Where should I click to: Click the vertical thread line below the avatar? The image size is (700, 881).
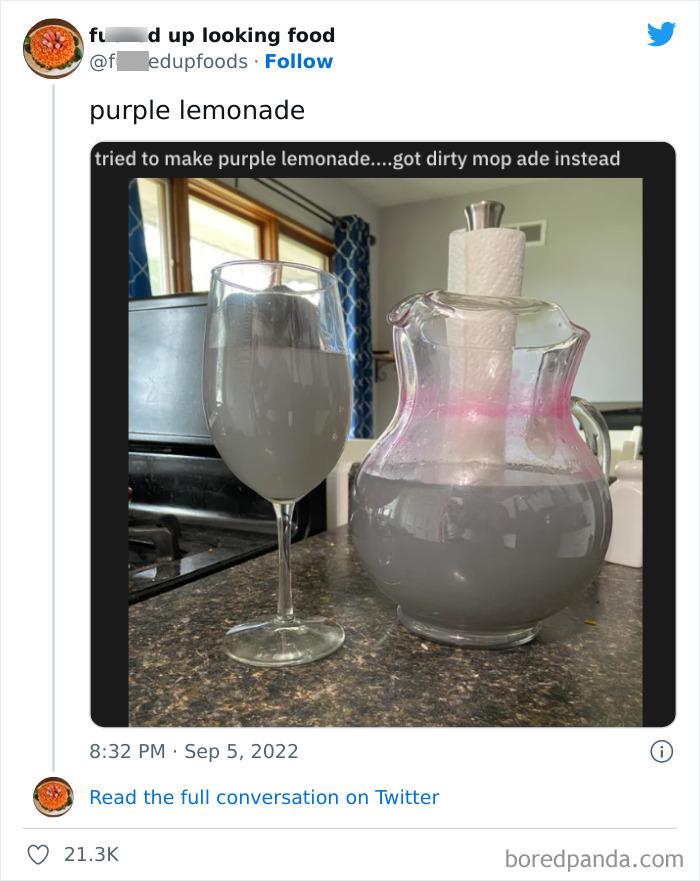pos(53,420)
